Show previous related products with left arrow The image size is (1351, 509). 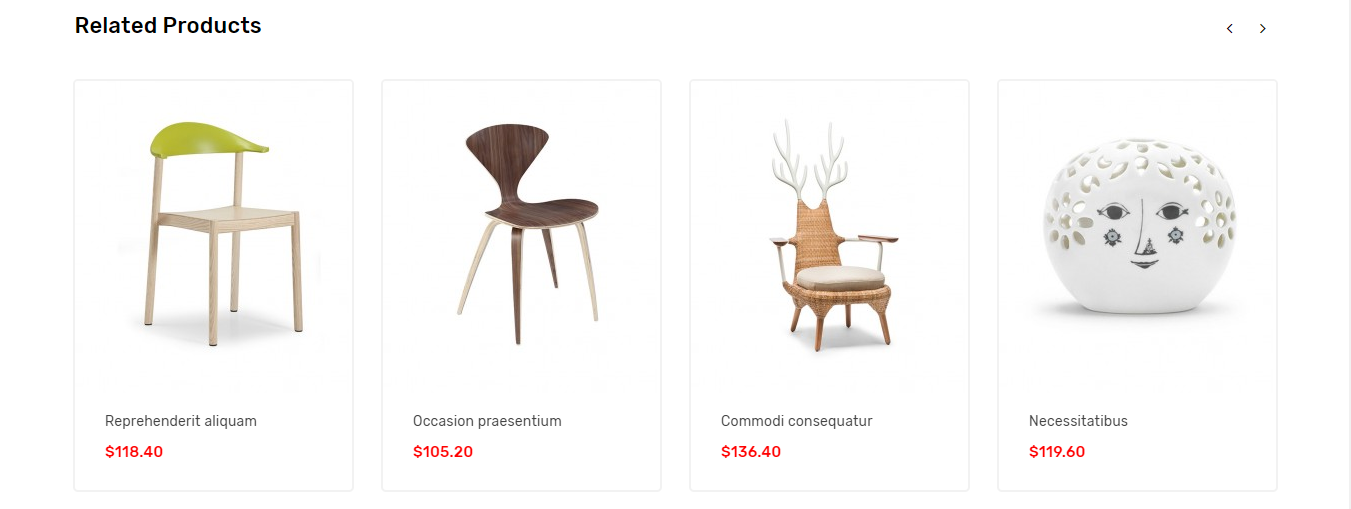1230,29
